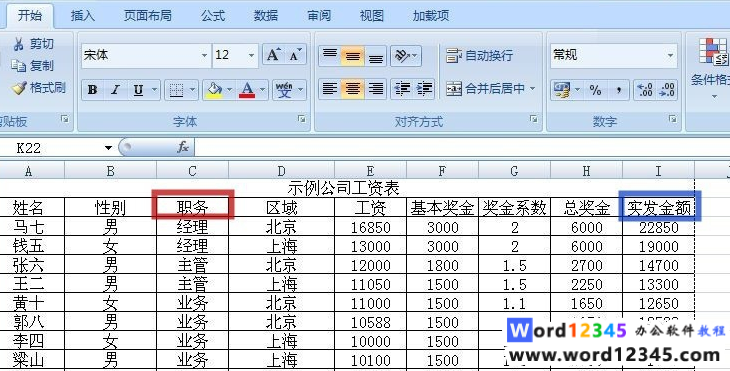Increase decimal places icon
The height and width of the screenshot is (371, 730).
tap(645, 90)
